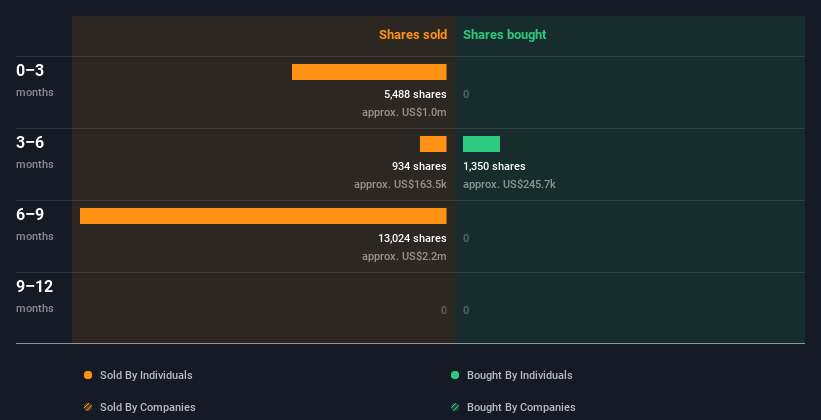Click the 3–6 months green bought bar
Image resolution: width=821 pixels, height=420 pixels.
[x=481, y=144]
